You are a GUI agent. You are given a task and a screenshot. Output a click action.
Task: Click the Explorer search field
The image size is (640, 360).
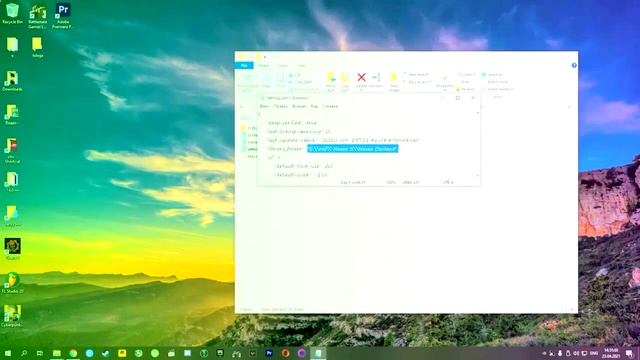tap(527, 107)
